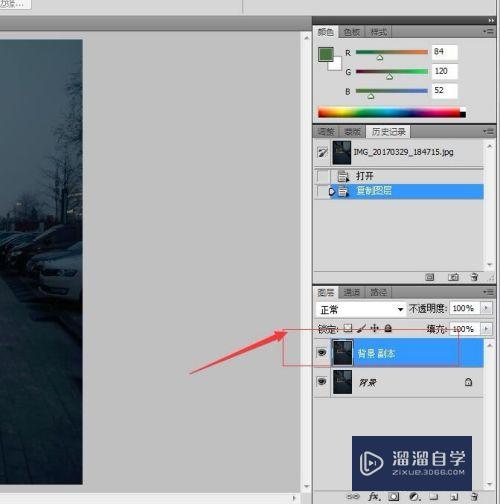Click the B value field showing 52
This screenshot has width=500, height=504.
pyautogui.click(x=445, y=91)
